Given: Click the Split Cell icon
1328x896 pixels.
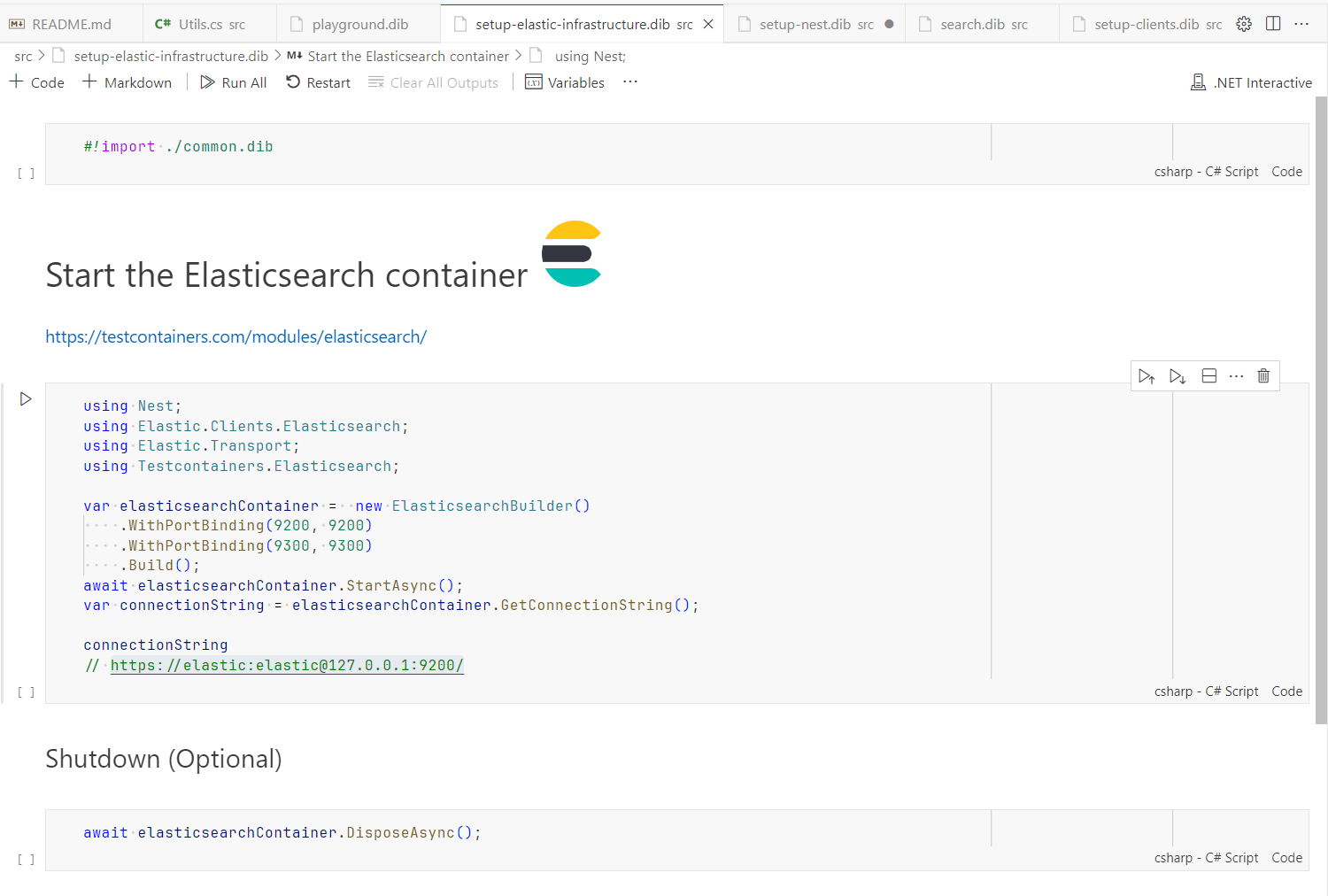Looking at the screenshot, I should [x=1209, y=376].
